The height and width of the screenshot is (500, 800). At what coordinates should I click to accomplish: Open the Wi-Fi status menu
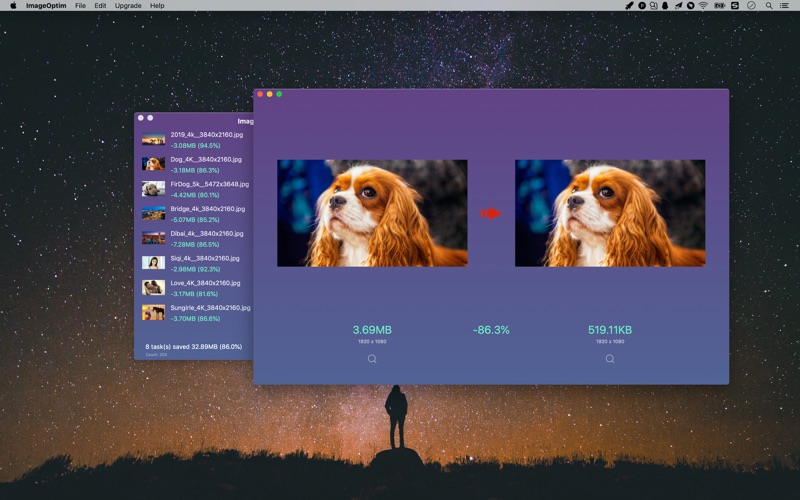[x=703, y=6]
